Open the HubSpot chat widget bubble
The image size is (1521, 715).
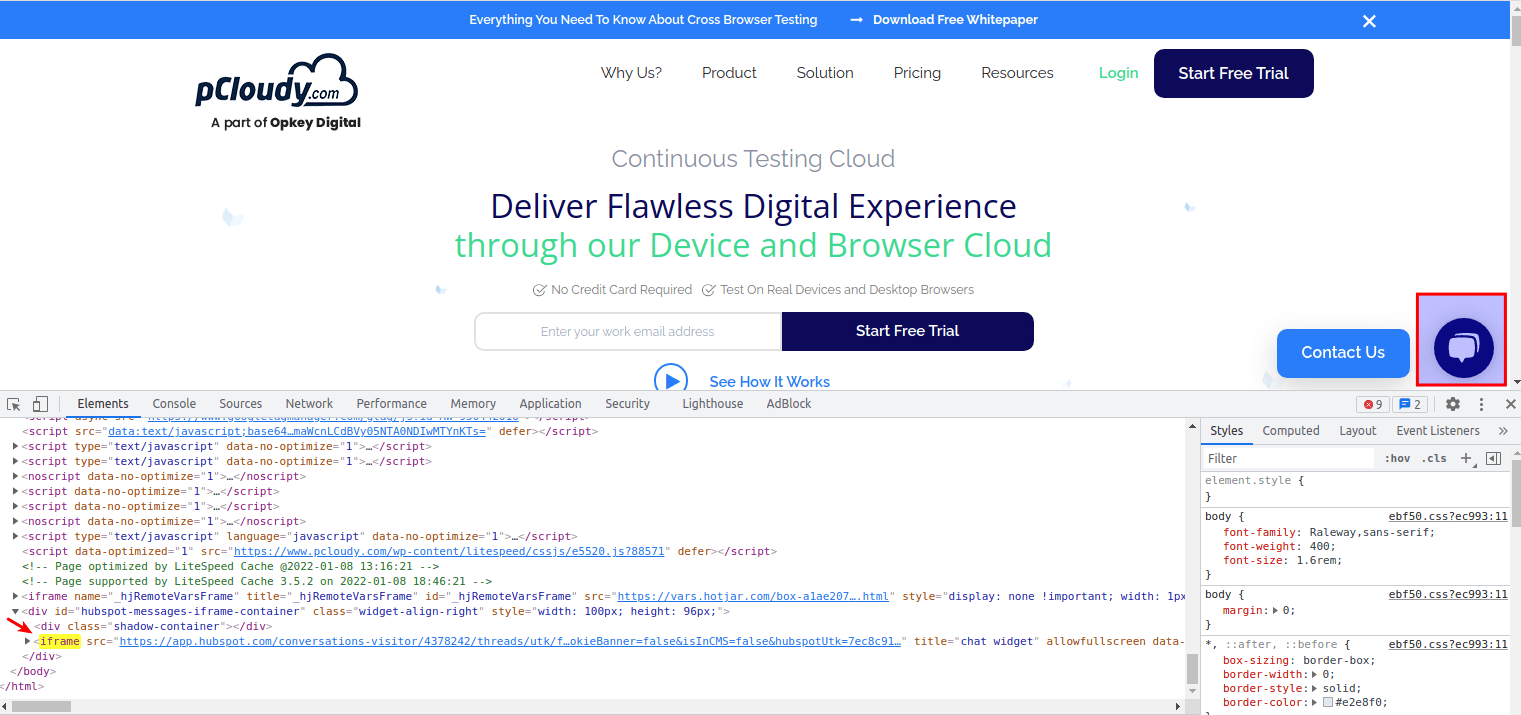click(x=1463, y=347)
